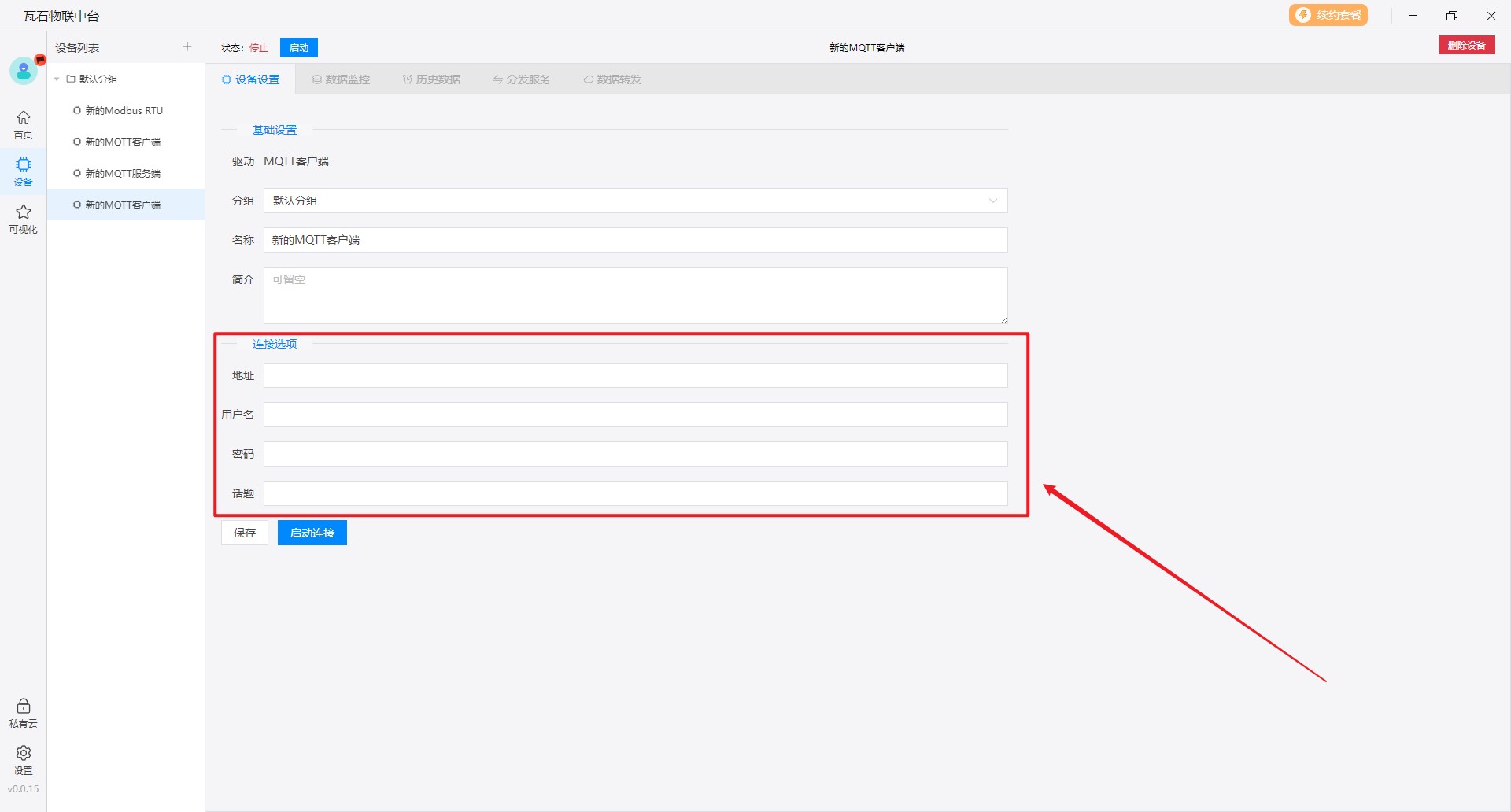The image size is (1511, 812).
Task: Select 新的Modbus RTU device
Action: [124, 111]
